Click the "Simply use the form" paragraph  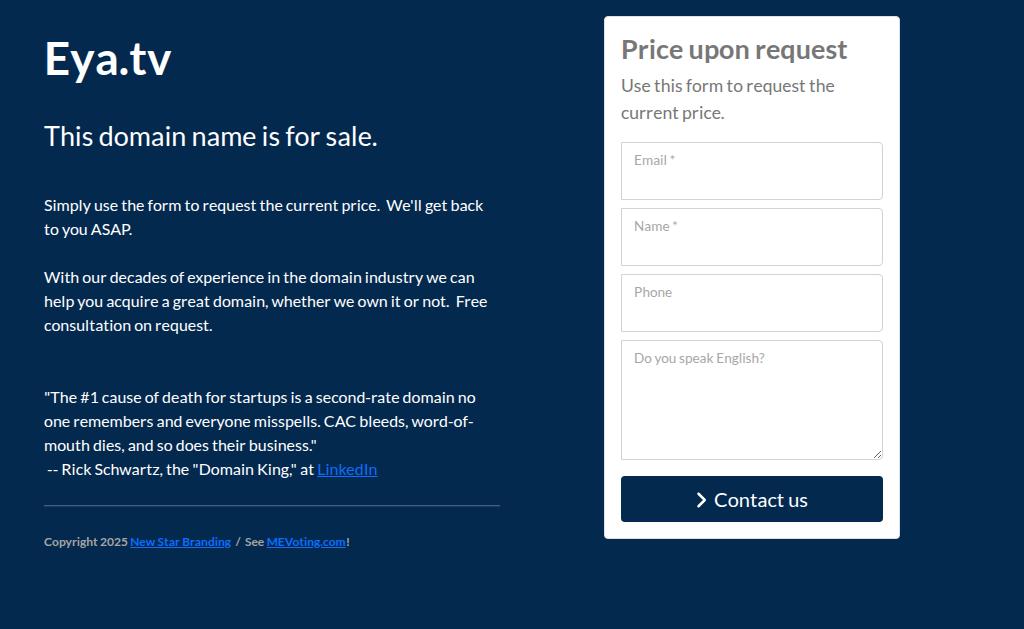click(x=264, y=218)
